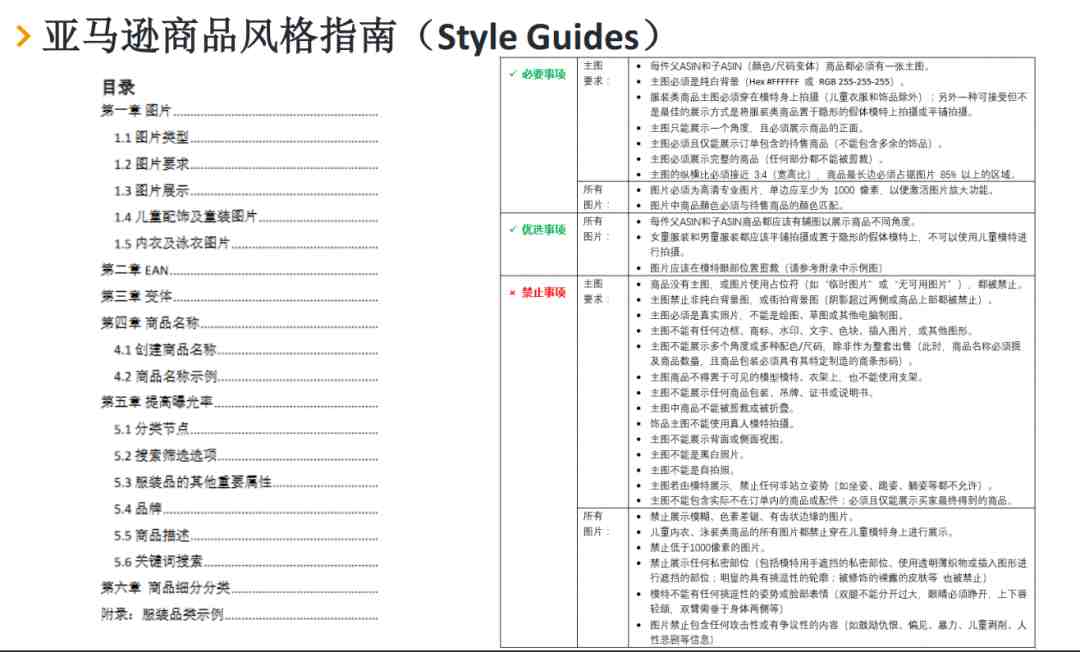
Task: Open 附录：服装品类示例 entry
Action: click(x=240, y=614)
